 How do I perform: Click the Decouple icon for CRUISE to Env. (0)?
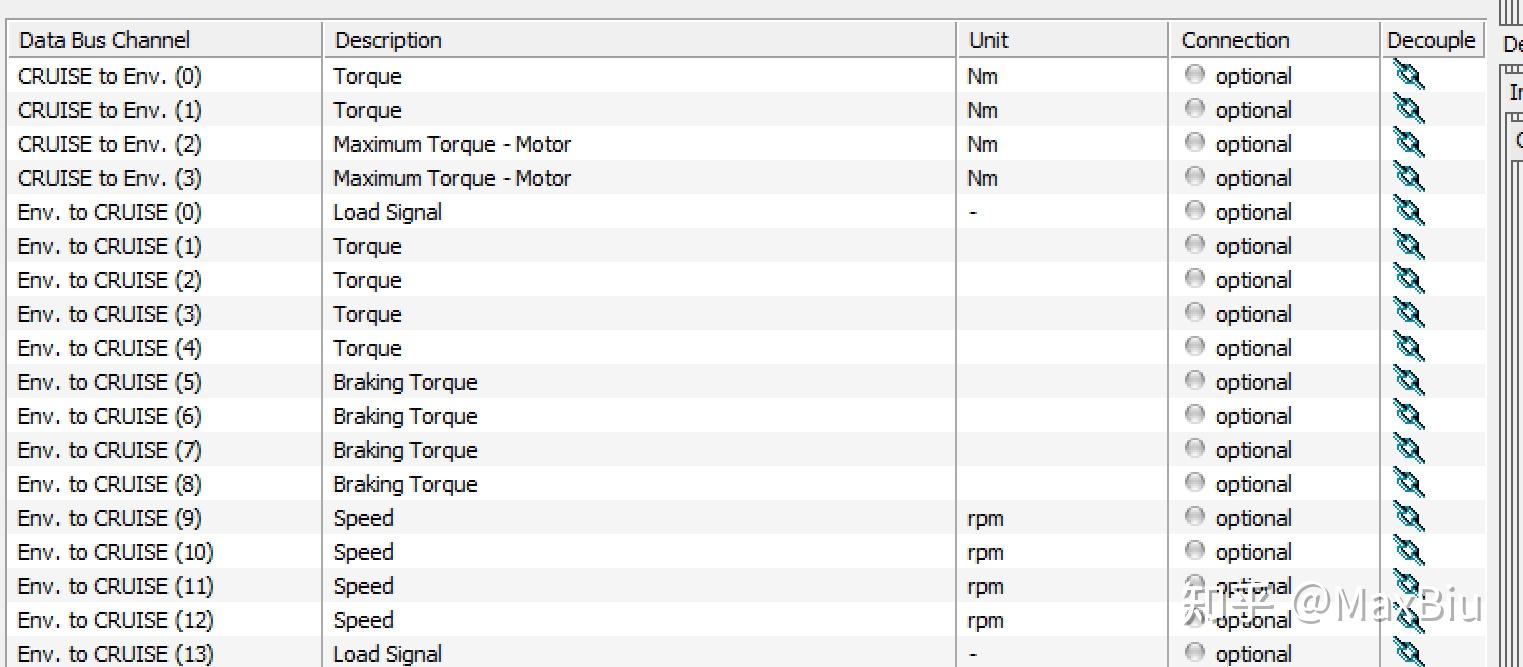pos(1408,76)
